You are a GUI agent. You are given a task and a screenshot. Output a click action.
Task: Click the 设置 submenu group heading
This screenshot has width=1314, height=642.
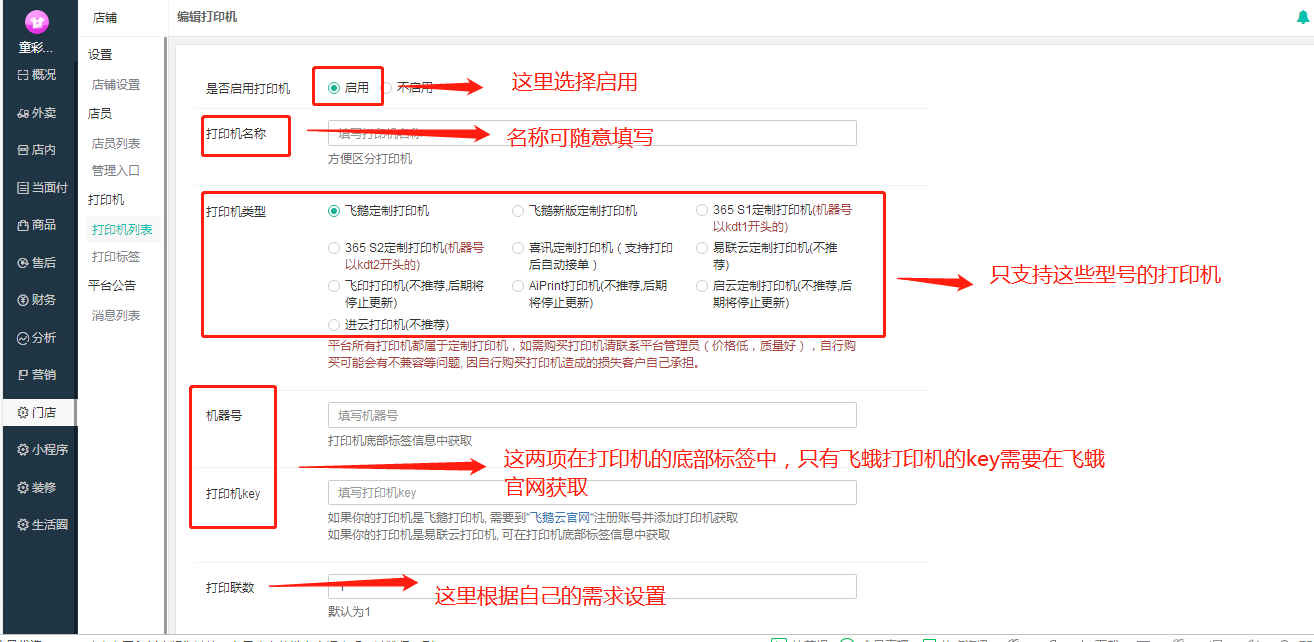pos(100,55)
